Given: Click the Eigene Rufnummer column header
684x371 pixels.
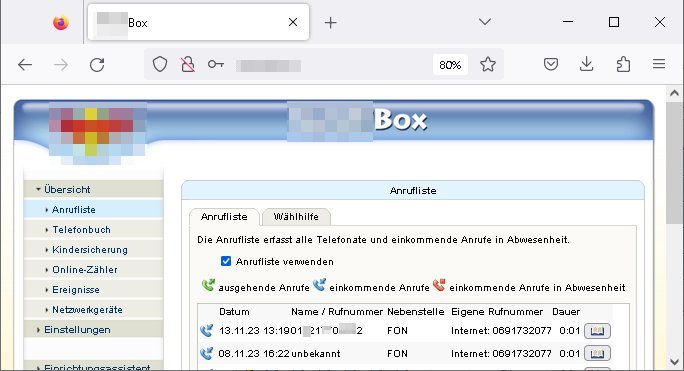Looking at the screenshot, I should pos(497,312).
